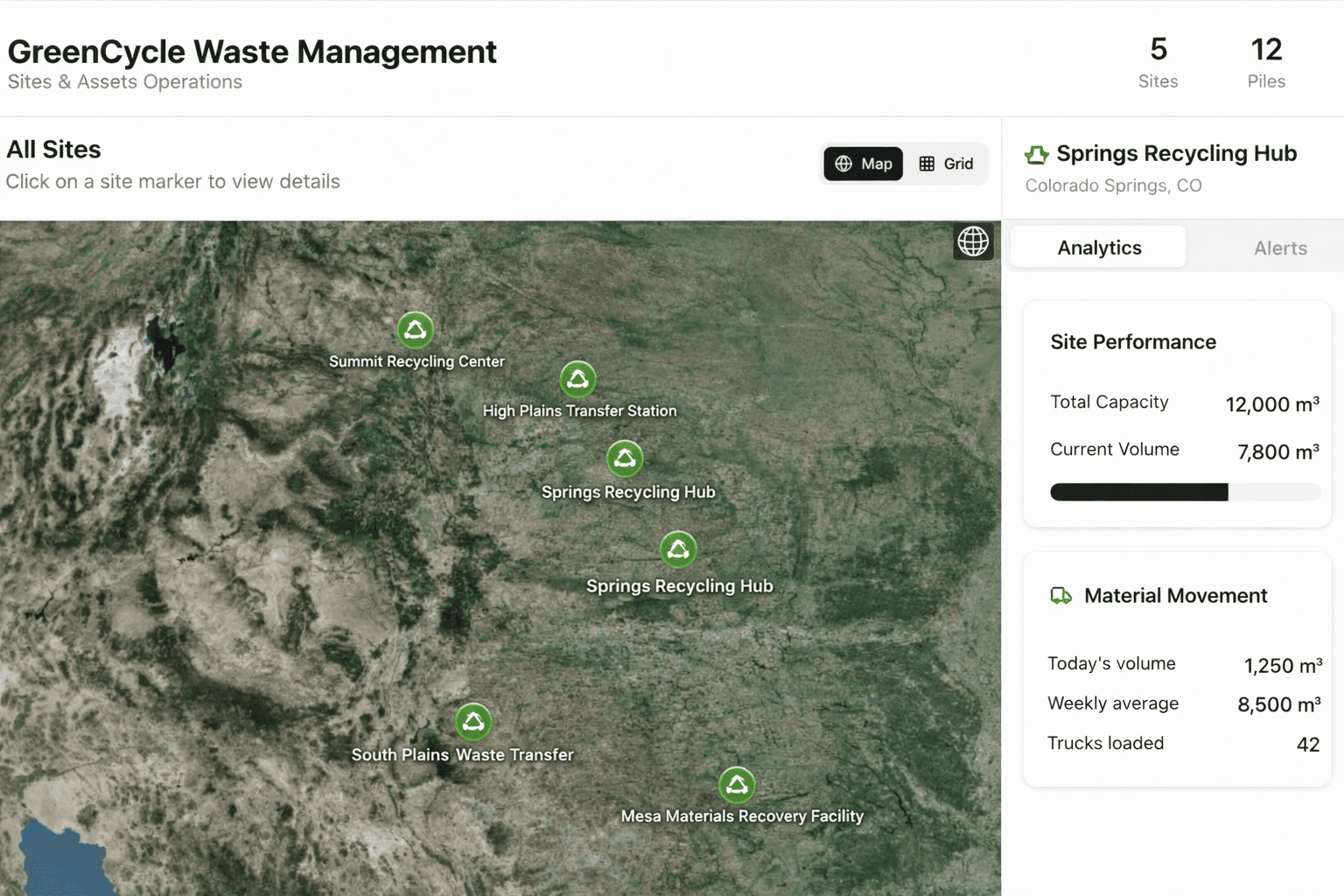Click the upper Springs Recycling Hub marker
The width and height of the screenshot is (1344, 896).
tap(625, 458)
